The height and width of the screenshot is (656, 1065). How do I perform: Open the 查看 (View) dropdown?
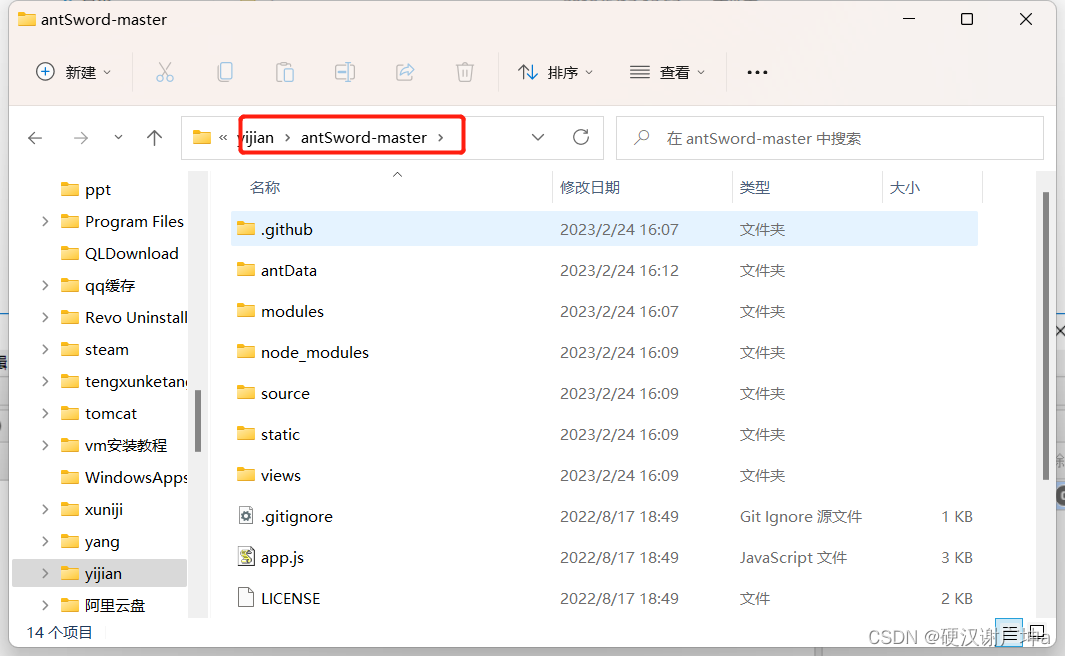(668, 72)
